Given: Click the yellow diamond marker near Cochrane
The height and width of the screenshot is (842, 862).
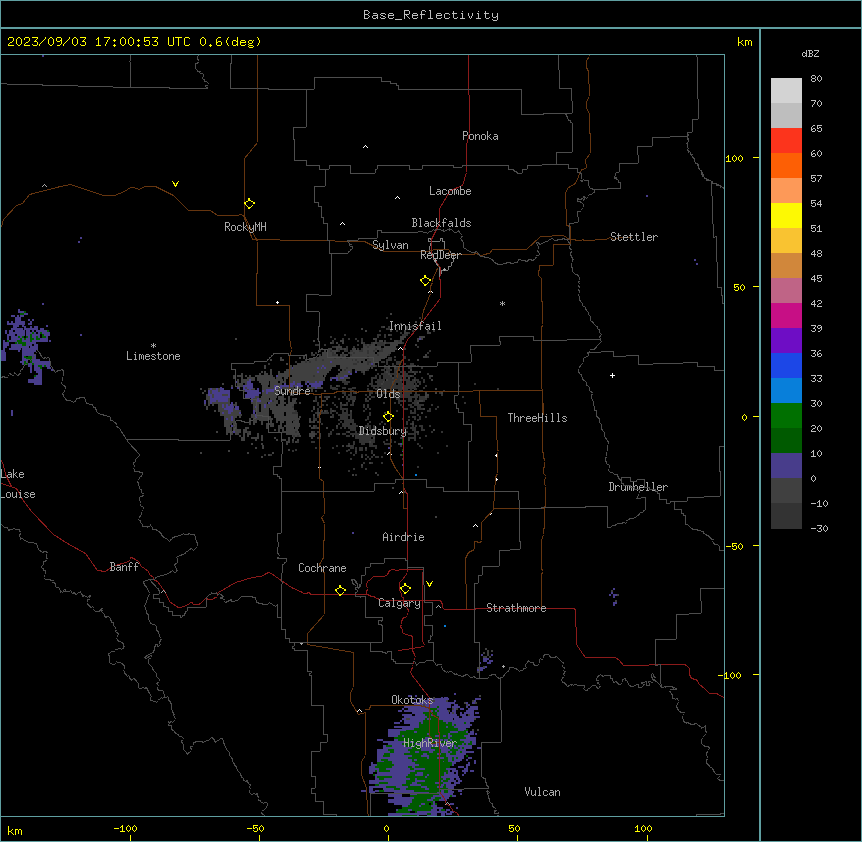Looking at the screenshot, I should tap(340, 590).
